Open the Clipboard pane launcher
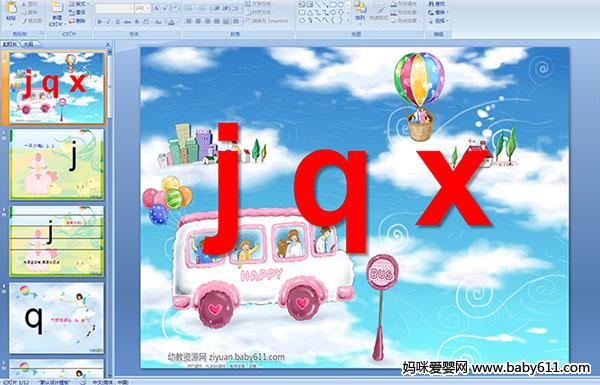This screenshot has height=385, width=600. [41, 33]
